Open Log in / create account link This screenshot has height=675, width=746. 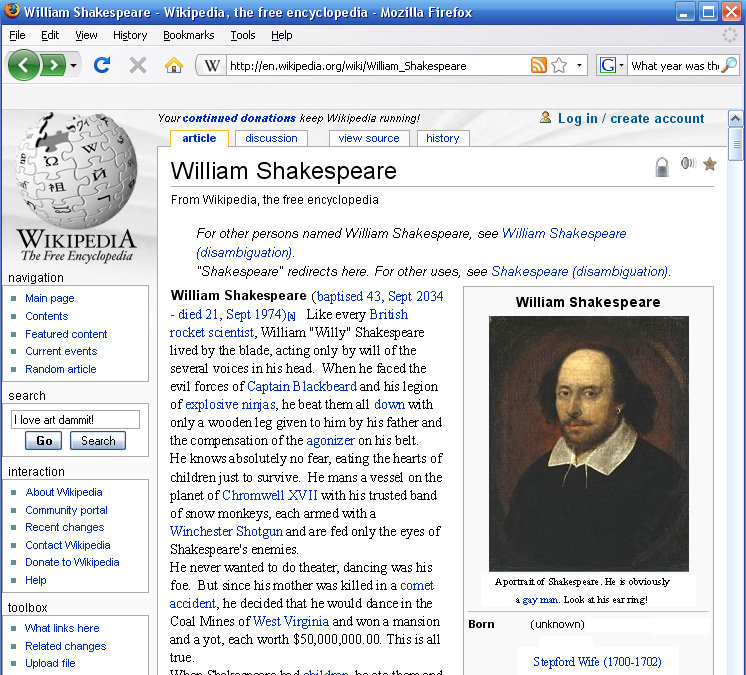tap(631, 118)
